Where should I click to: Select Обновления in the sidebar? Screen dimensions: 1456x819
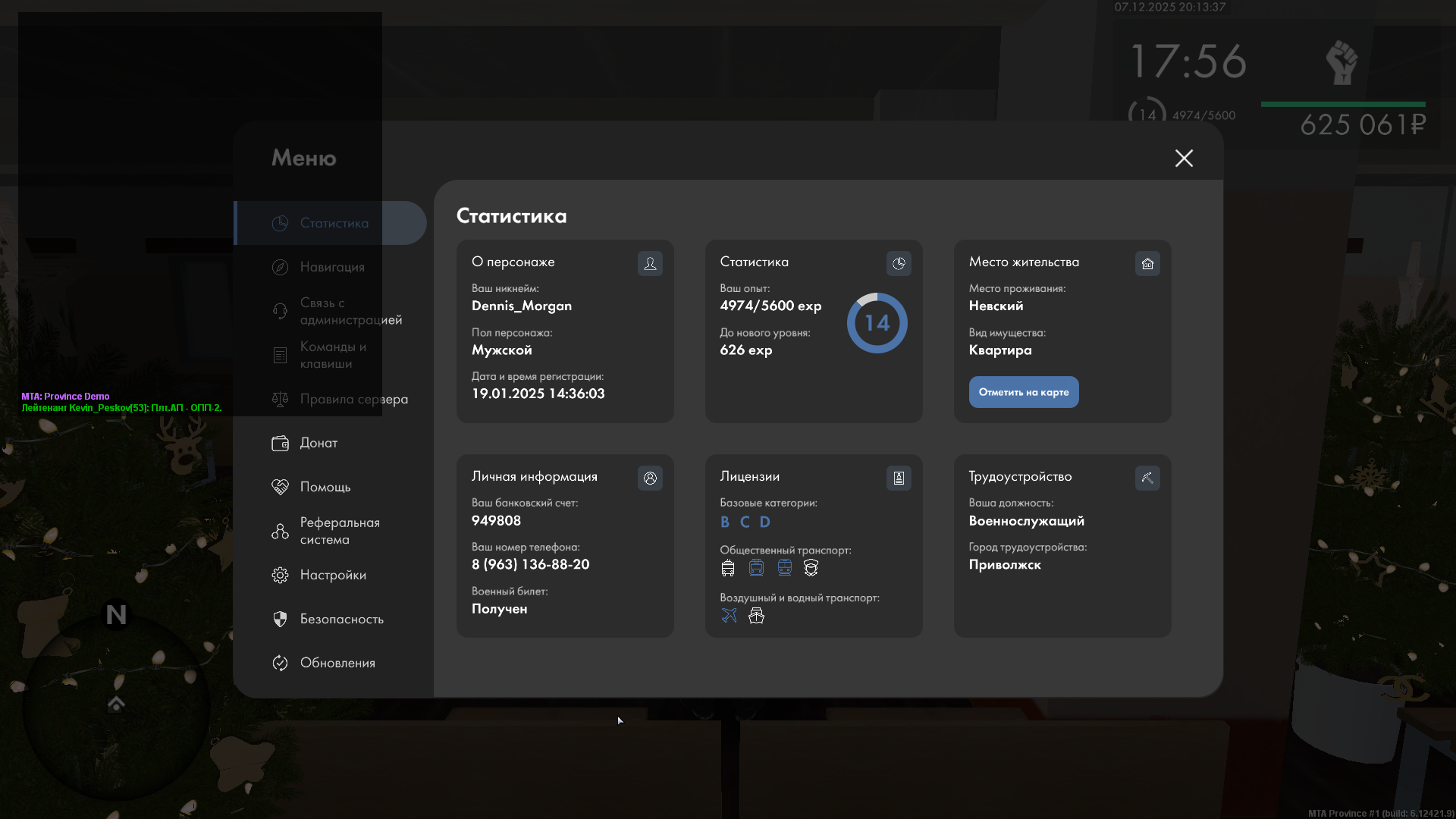coord(337,663)
